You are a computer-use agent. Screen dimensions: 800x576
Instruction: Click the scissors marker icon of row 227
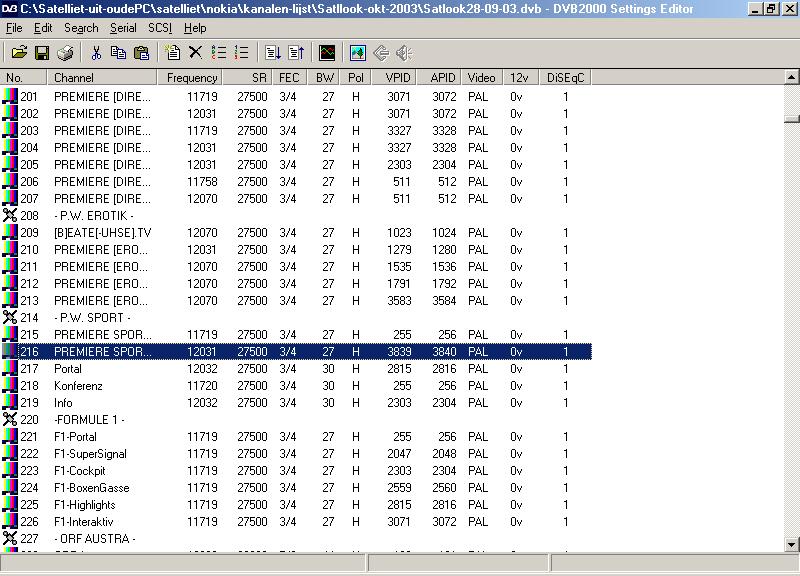[10, 538]
